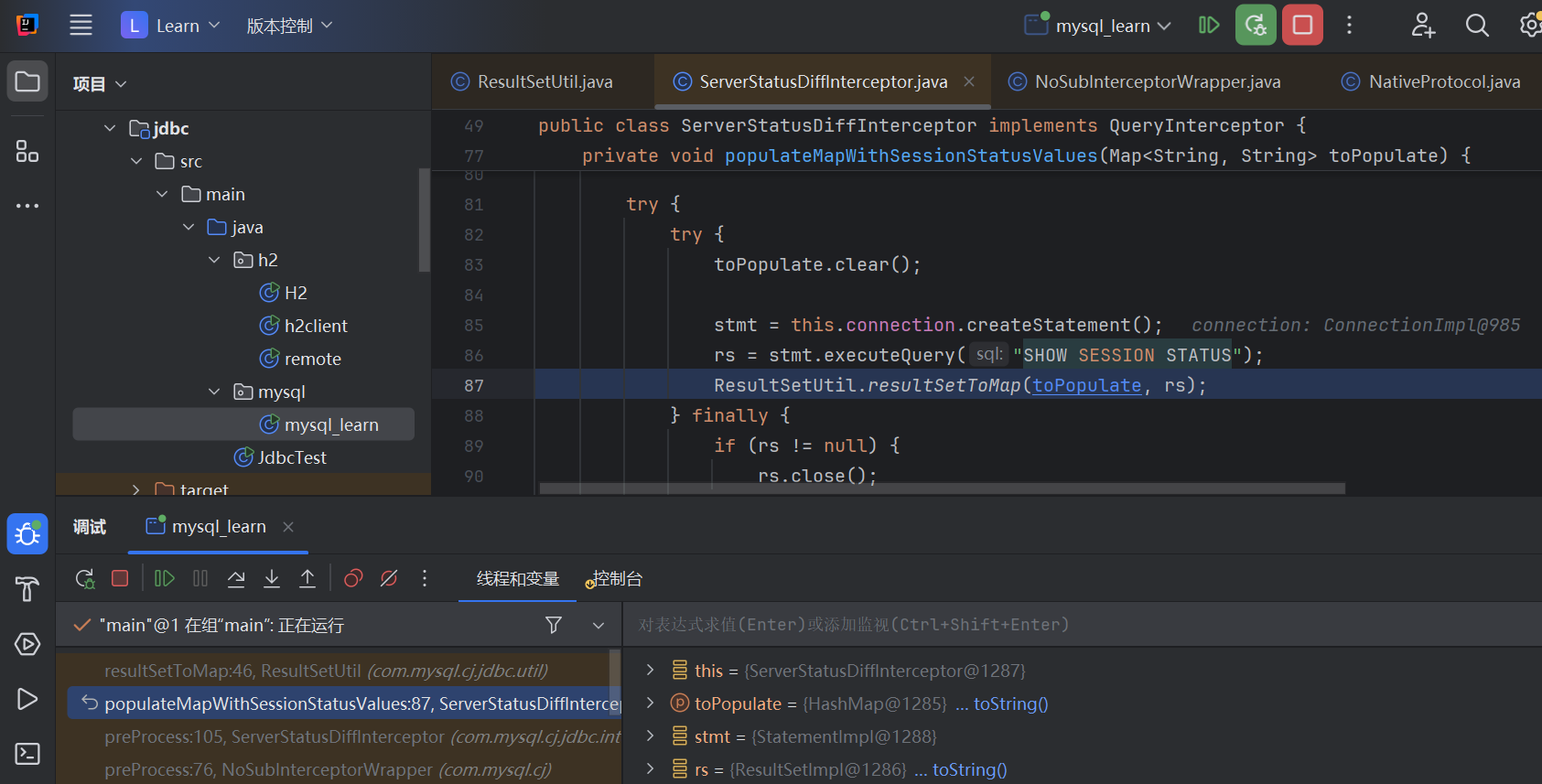Screen dimensions: 1542x784
Task: Click toString() link for toPopulate
Action: pos(1010,703)
